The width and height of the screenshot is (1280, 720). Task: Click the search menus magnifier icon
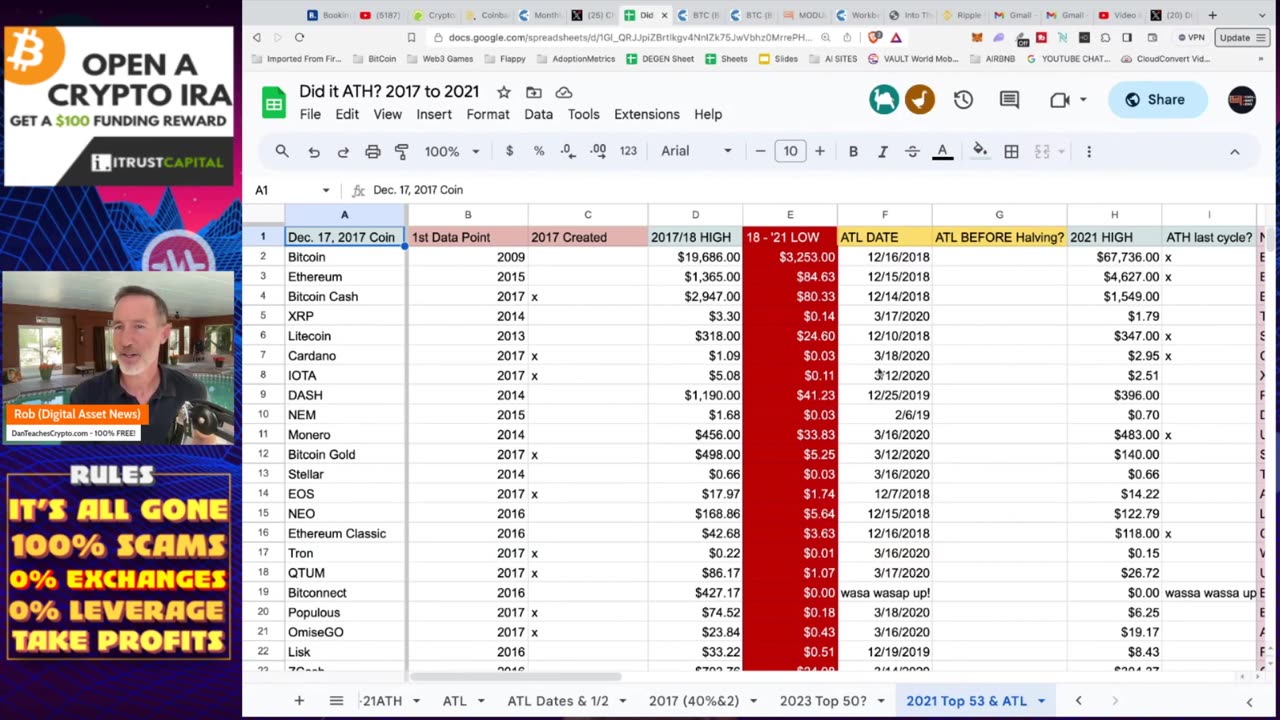tap(282, 151)
